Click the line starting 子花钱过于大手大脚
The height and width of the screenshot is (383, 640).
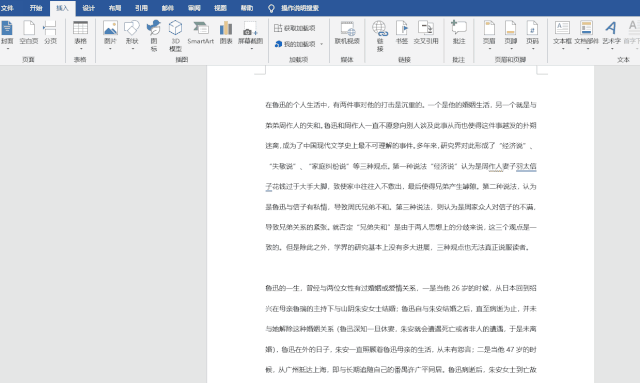tap(401, 187)
